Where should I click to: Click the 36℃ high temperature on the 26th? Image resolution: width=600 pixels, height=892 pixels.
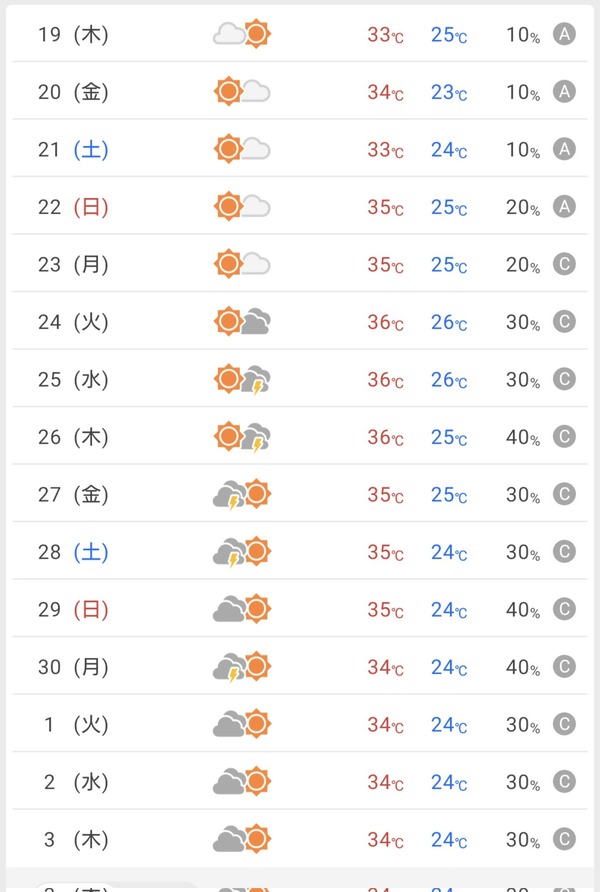tap(386, 437)
